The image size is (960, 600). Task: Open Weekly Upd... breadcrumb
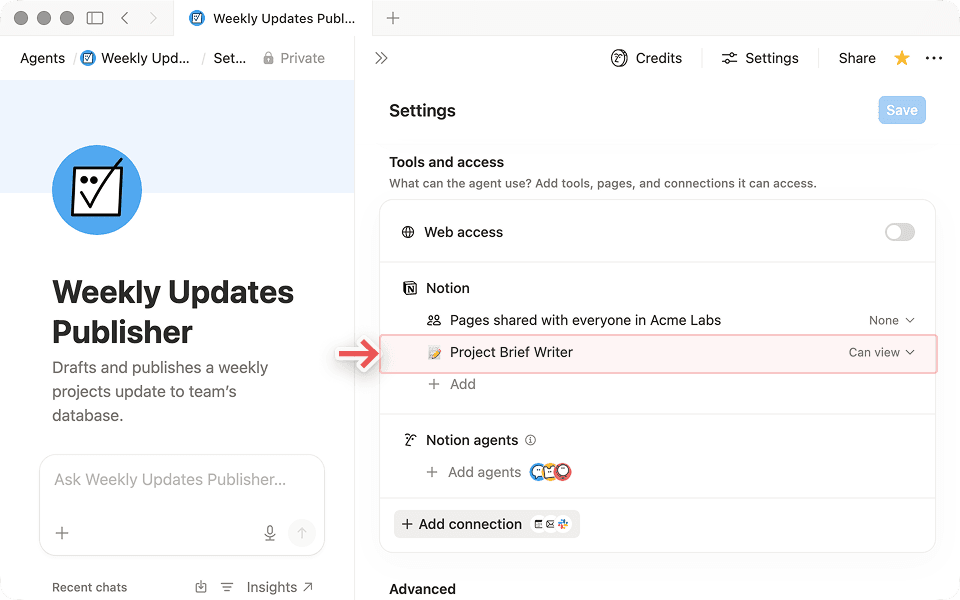point(136,58)
